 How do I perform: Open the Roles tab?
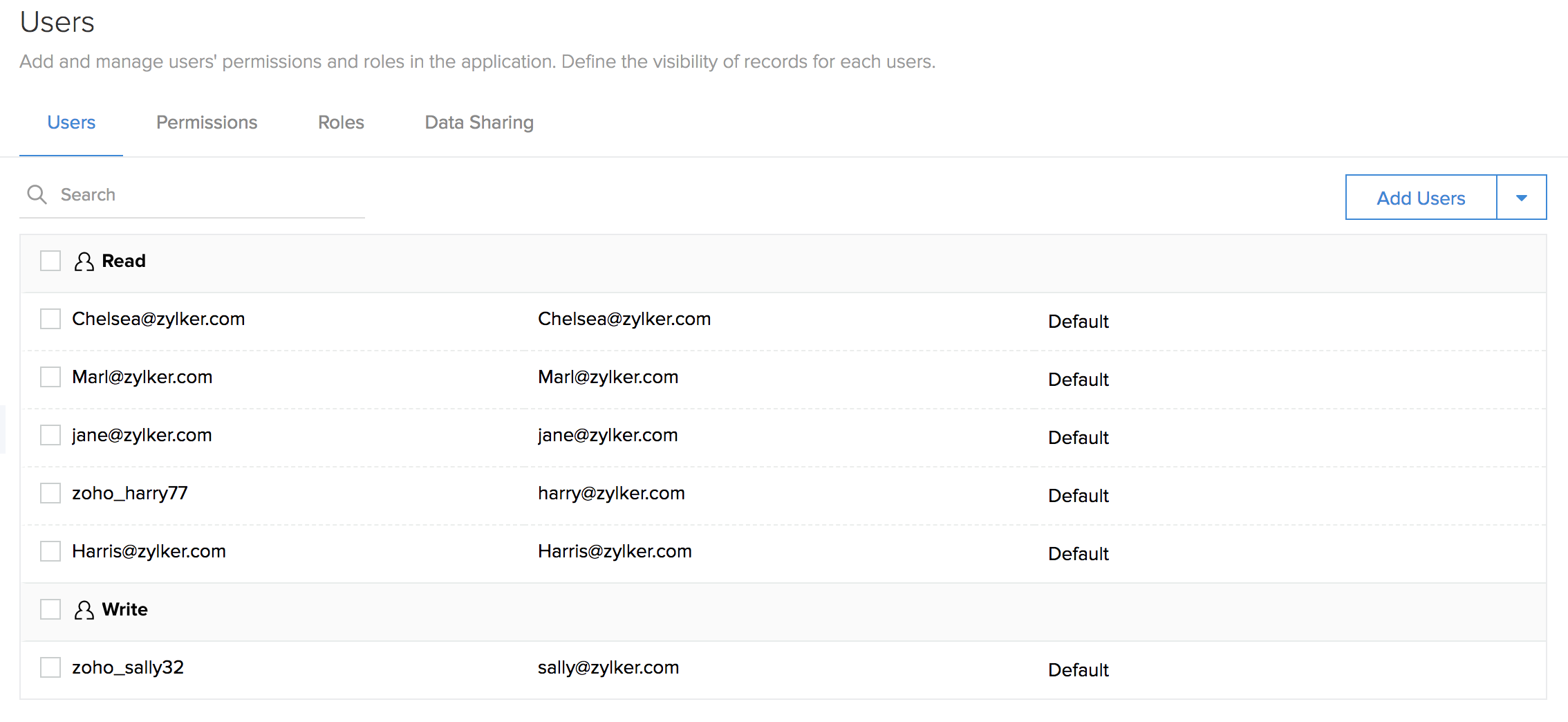tap(341, 122)
